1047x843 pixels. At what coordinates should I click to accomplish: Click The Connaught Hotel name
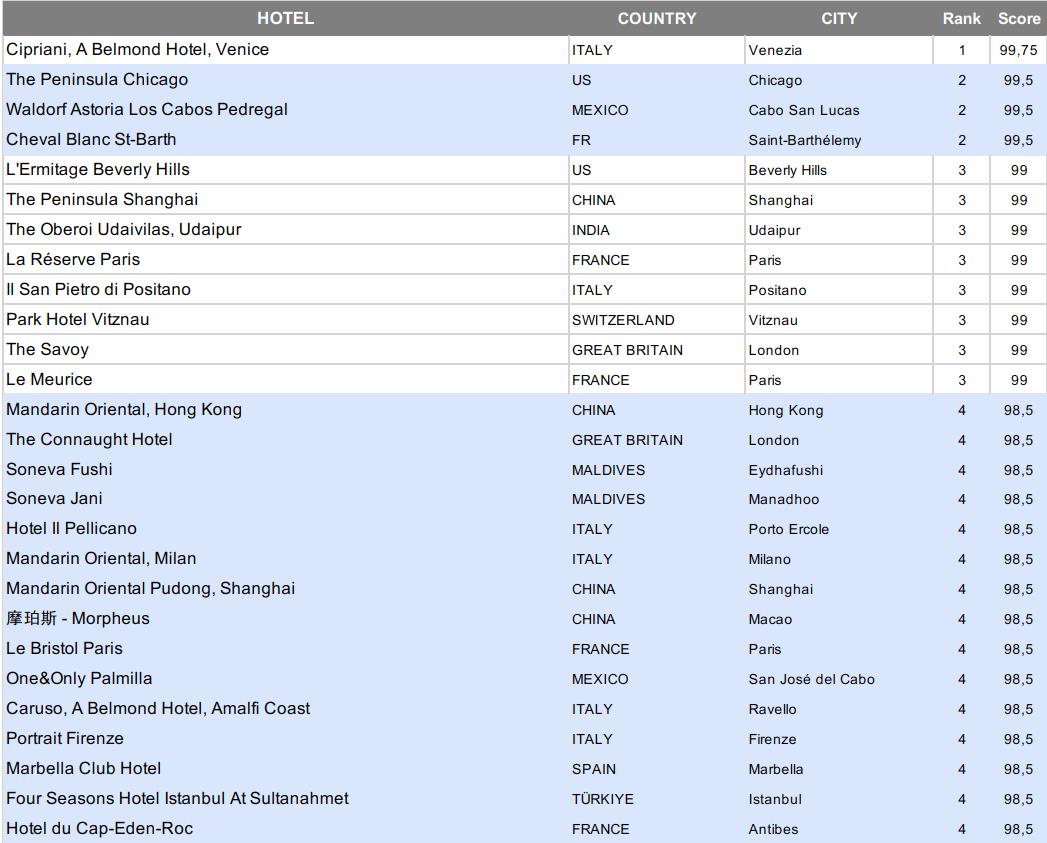click(x=89, y=440)
